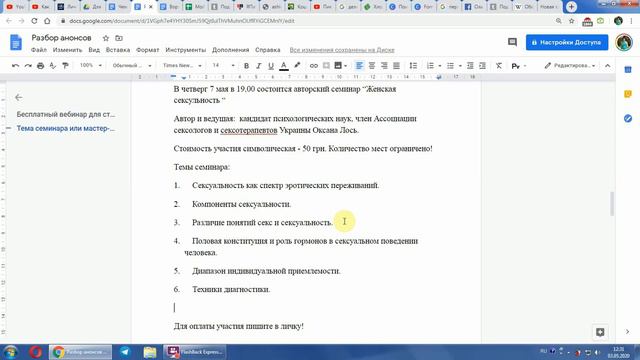Open the Редактирование mode dropdown
The image size is (640, 360).
[569, 65]
